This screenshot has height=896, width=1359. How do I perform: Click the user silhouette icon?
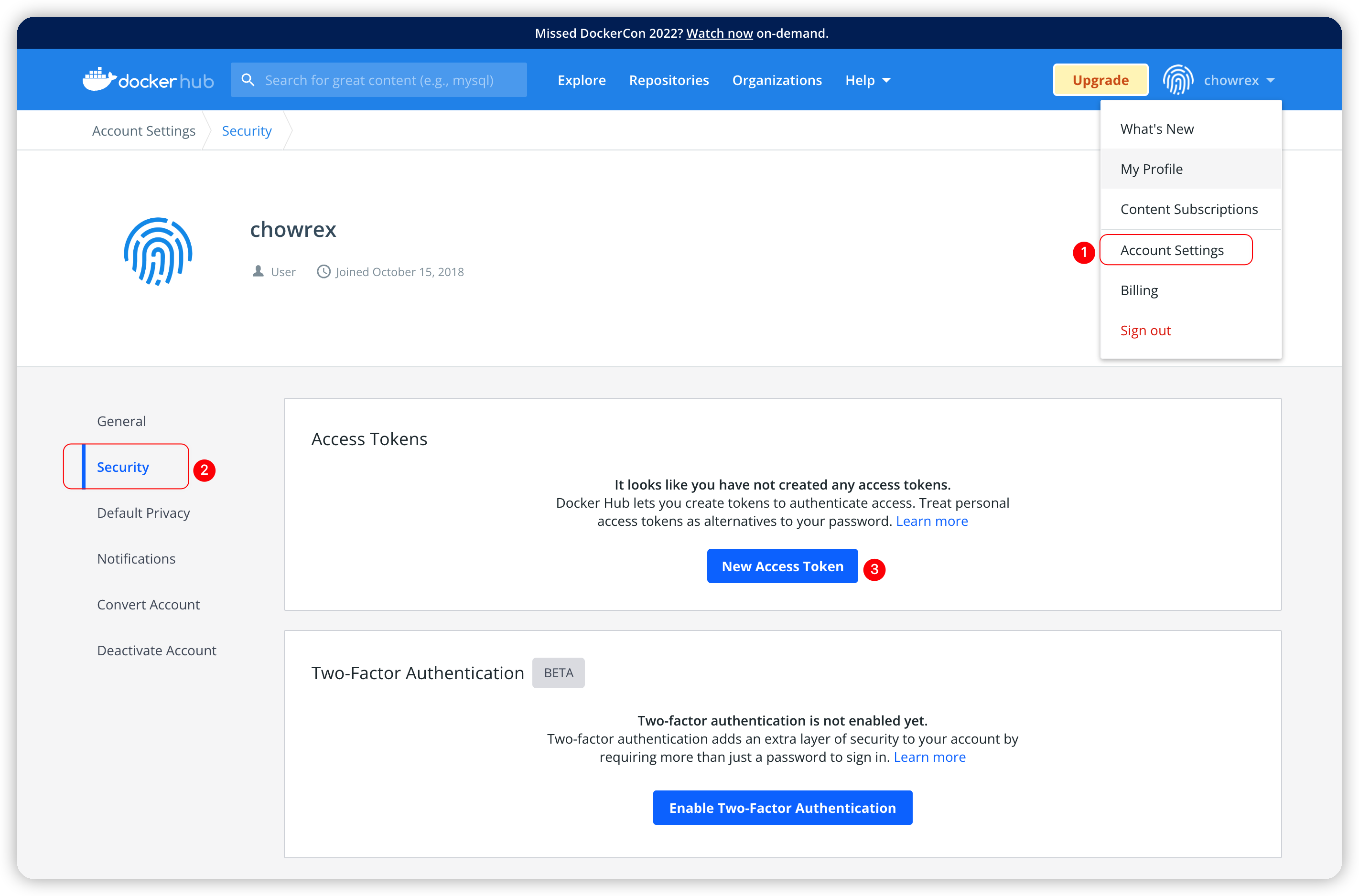coord(258,271)
